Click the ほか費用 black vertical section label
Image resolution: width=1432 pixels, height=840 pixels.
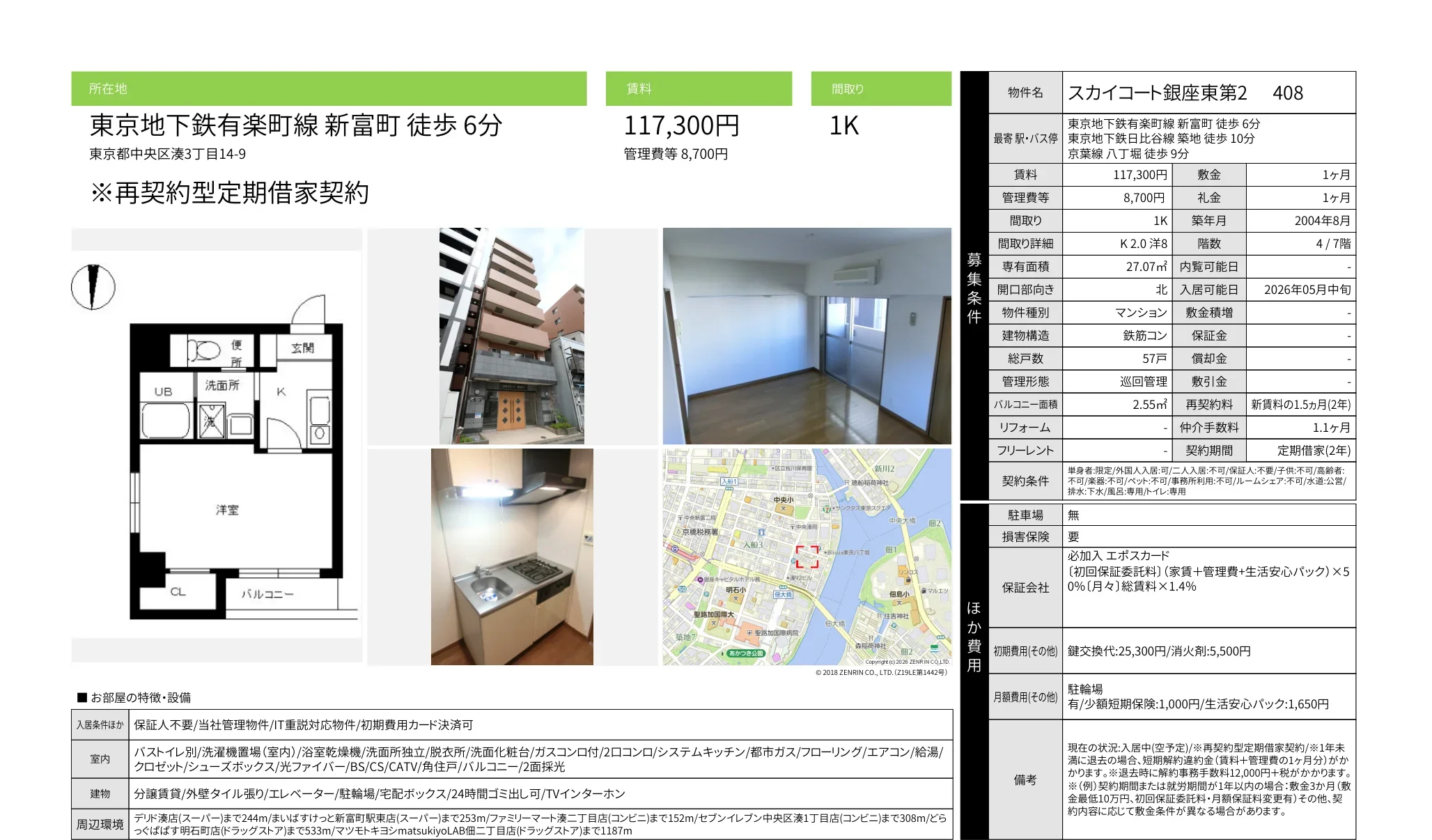[974, 637]
